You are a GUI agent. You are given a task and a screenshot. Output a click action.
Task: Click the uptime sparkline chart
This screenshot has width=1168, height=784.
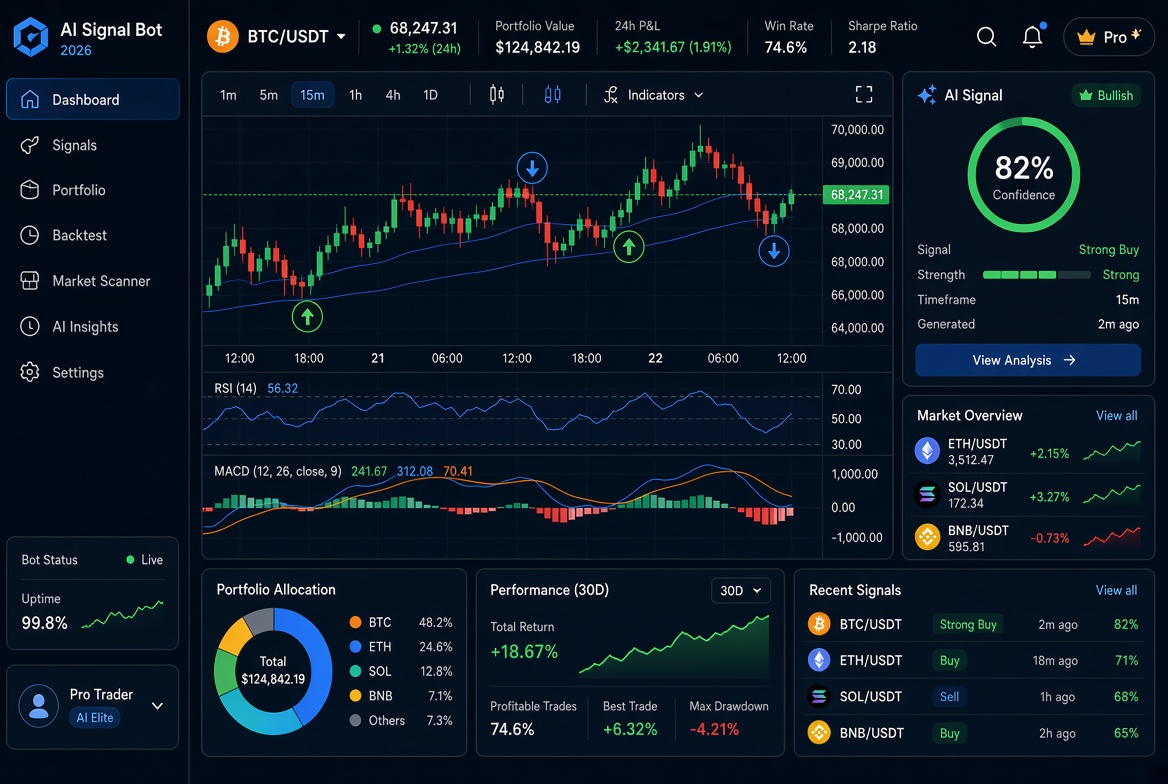[x=122, y=614]
